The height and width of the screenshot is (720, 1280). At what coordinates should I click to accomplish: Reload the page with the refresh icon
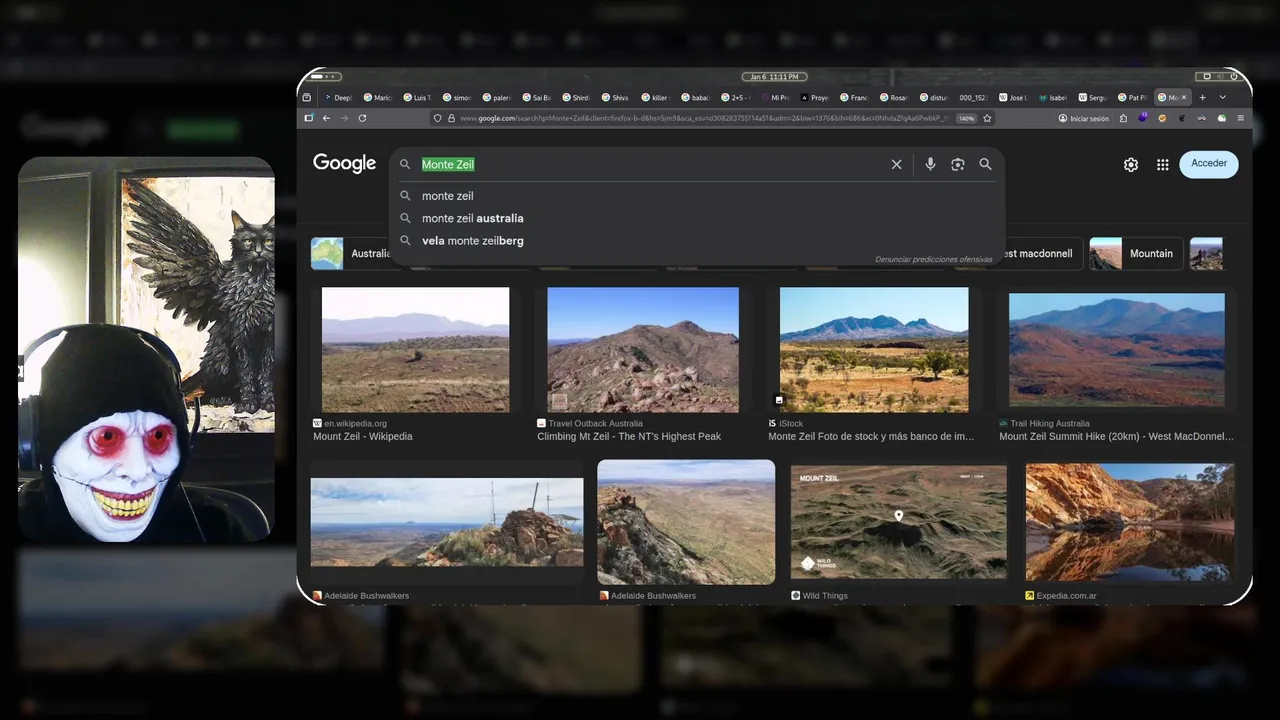pos(362,118)
